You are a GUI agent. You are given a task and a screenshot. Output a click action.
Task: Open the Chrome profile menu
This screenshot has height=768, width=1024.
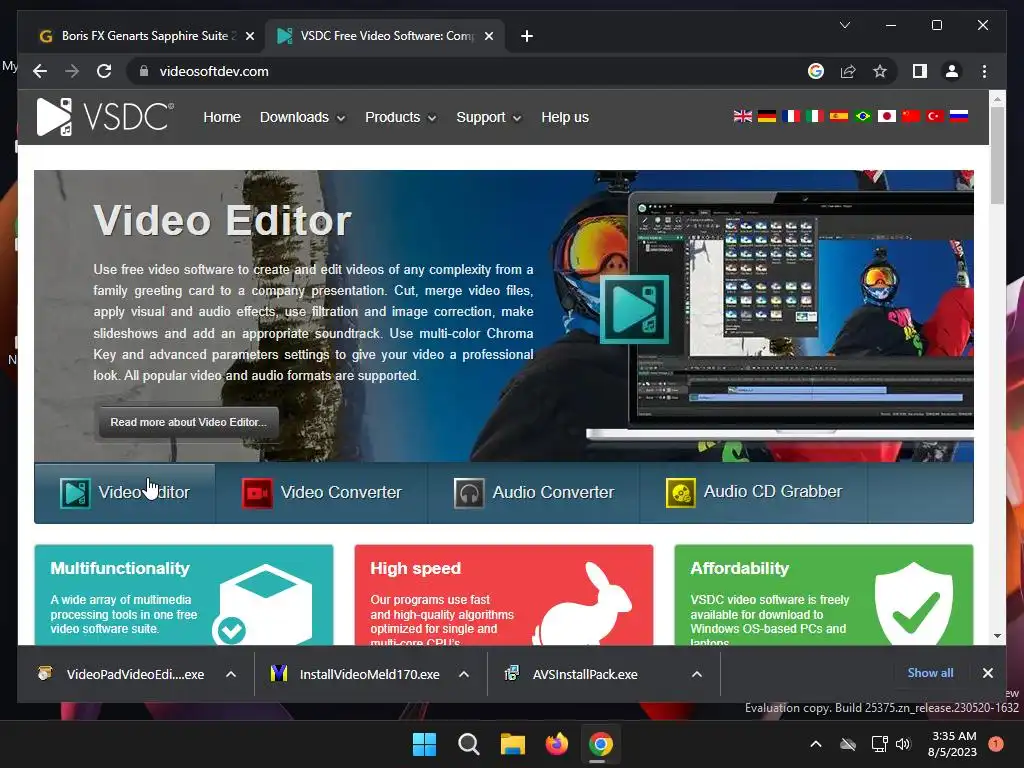952,71
